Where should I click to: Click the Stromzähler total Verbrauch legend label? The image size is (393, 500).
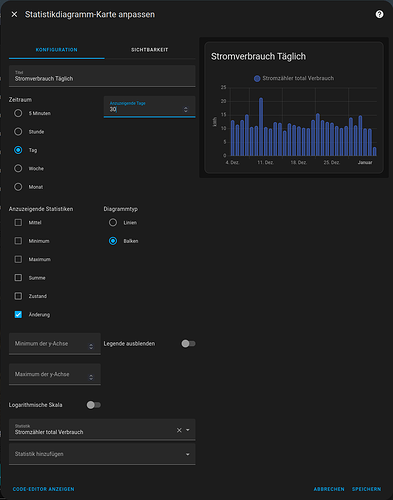[x=298, y=78]
